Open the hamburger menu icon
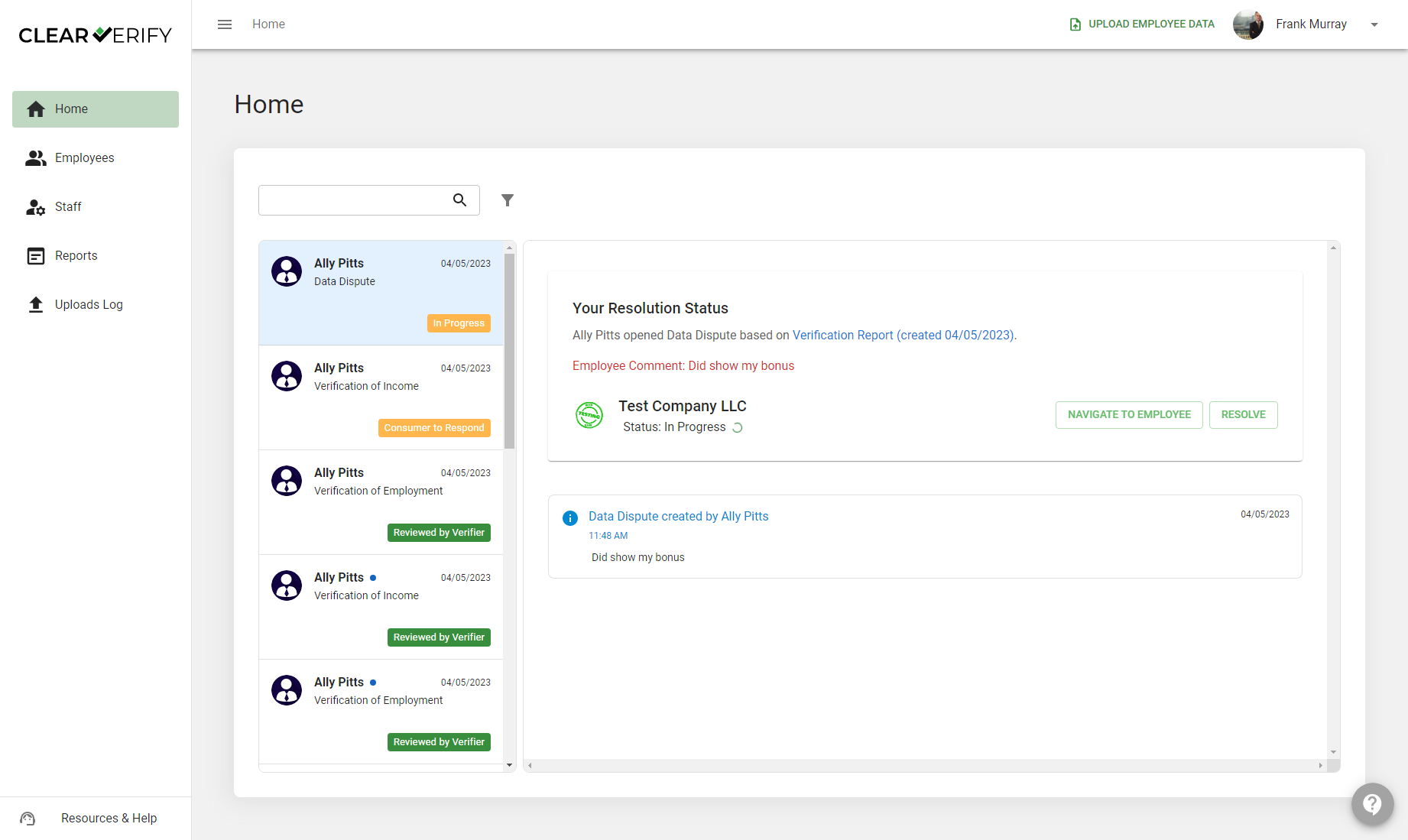Screen dimensions: 1408x840 point(225,24)
